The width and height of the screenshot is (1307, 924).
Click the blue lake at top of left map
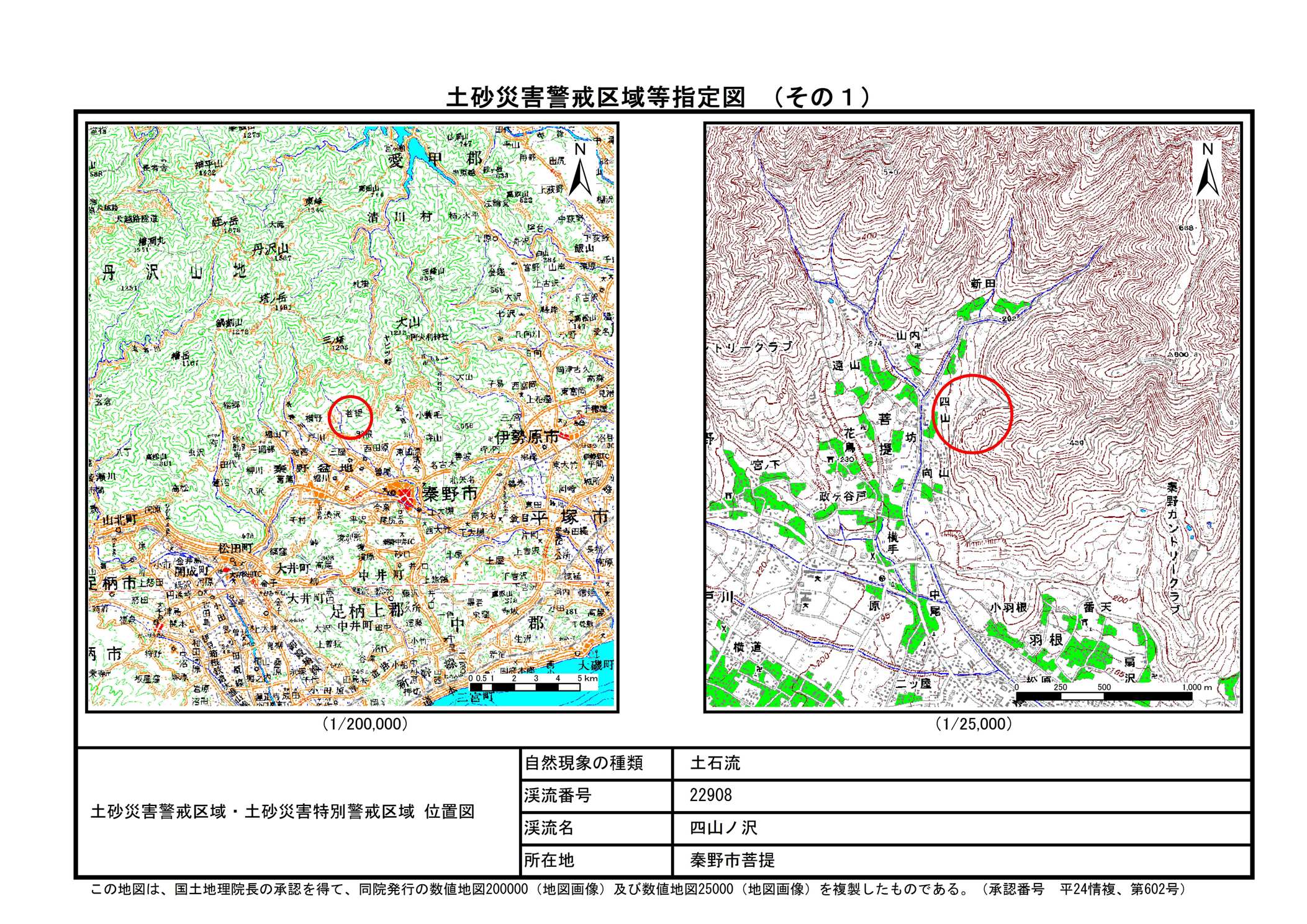click(x=417, y=149)
